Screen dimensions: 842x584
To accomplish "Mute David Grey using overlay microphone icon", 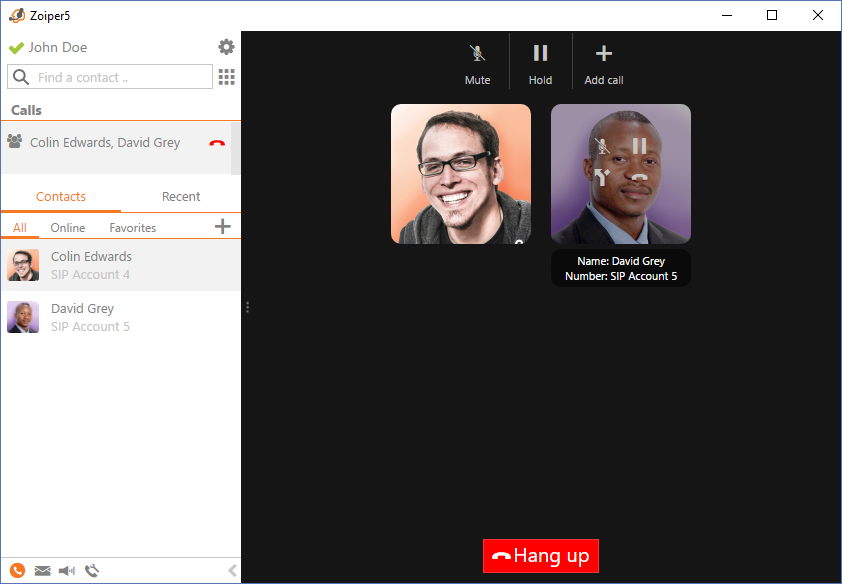I will 602,146.
